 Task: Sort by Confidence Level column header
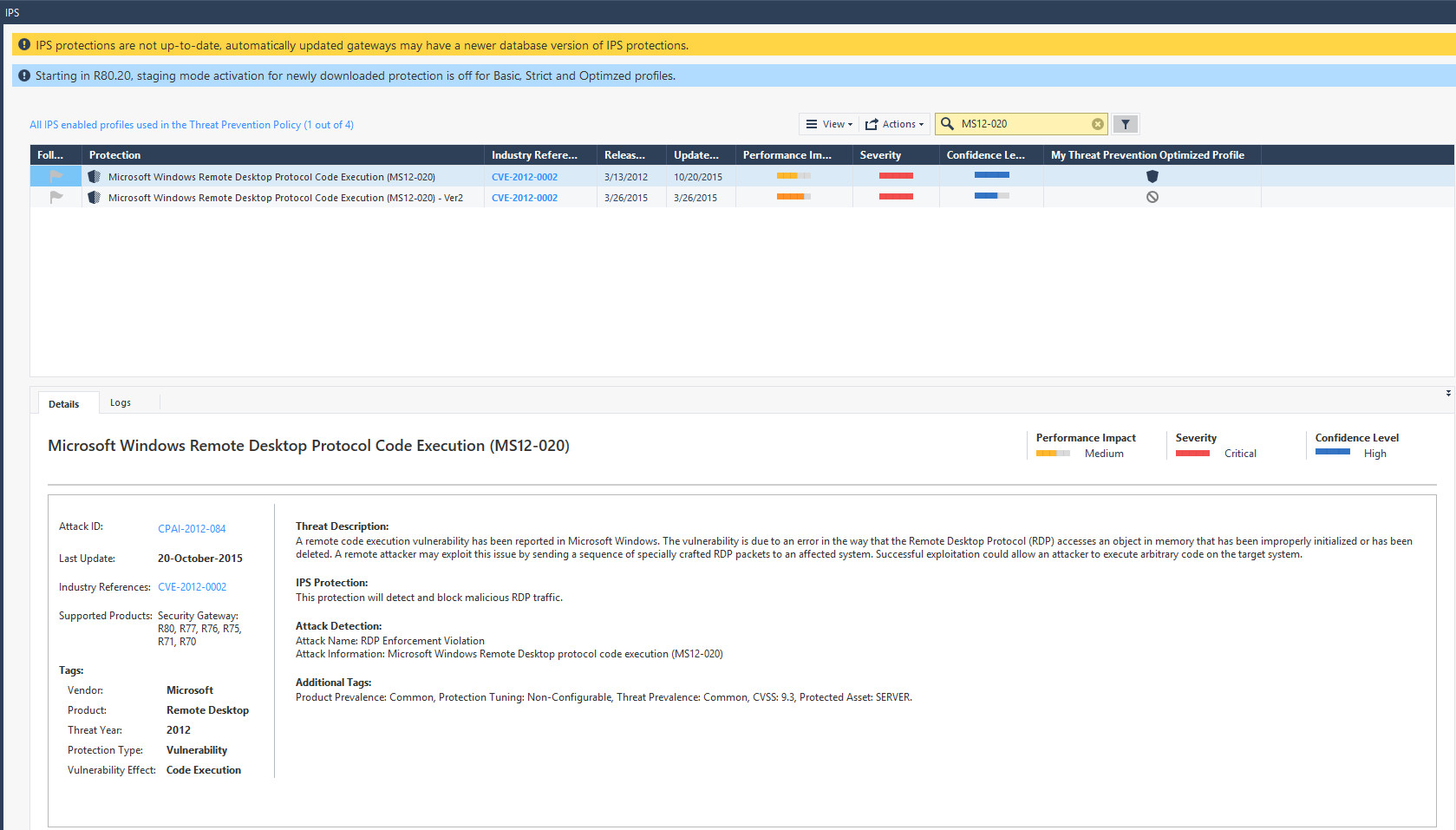coord(991,155)
